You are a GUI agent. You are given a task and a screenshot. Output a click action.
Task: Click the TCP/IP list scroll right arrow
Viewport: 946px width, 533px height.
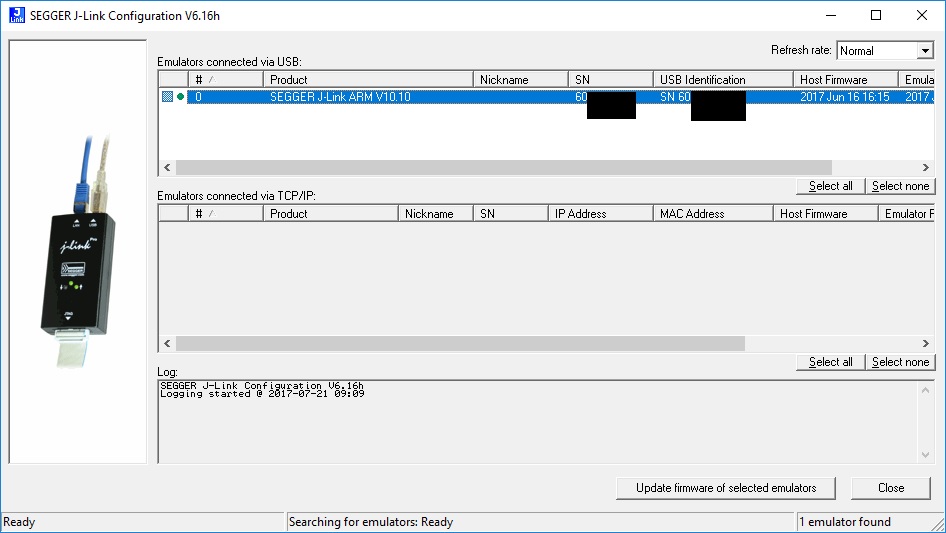(x=925, y=343)
